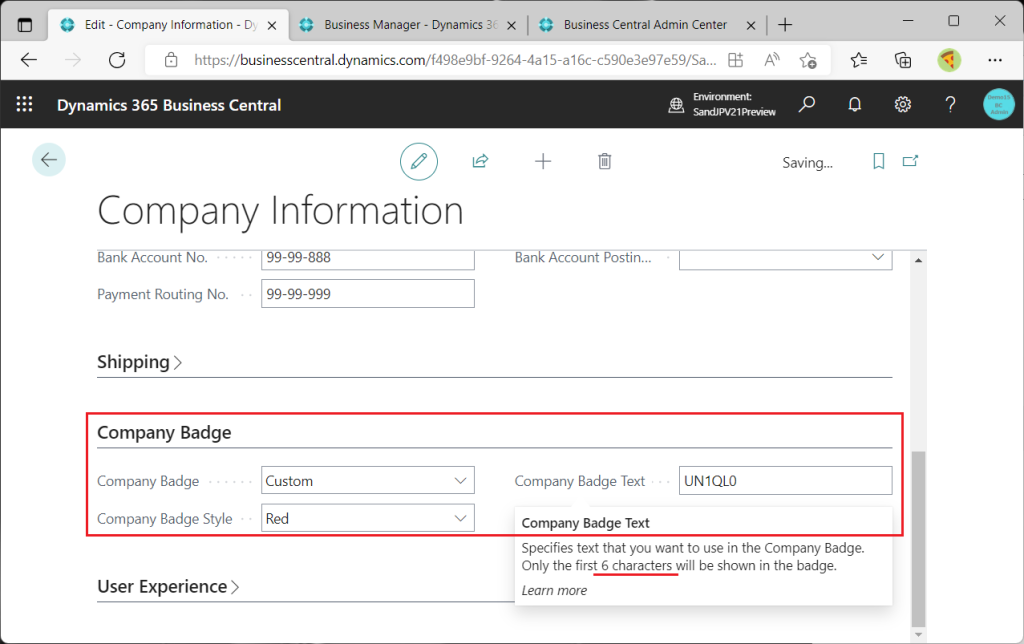1024x644 pixels.
Task: Click the page scrollbar thumb
Action: coord(918,538)
